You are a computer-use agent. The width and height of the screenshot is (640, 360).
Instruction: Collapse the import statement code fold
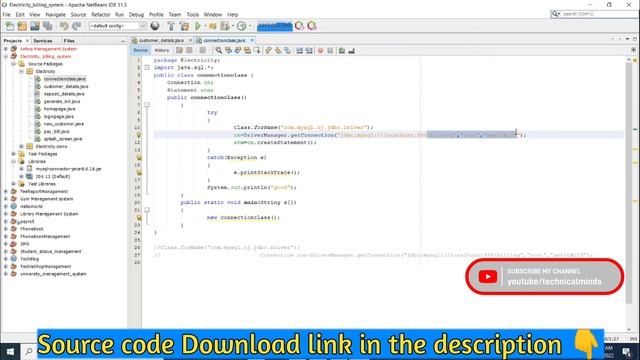(147, 68)
